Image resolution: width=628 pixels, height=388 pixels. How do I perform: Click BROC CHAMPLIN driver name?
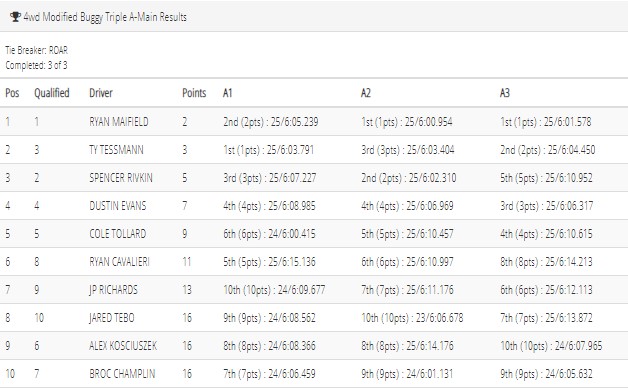122,374
